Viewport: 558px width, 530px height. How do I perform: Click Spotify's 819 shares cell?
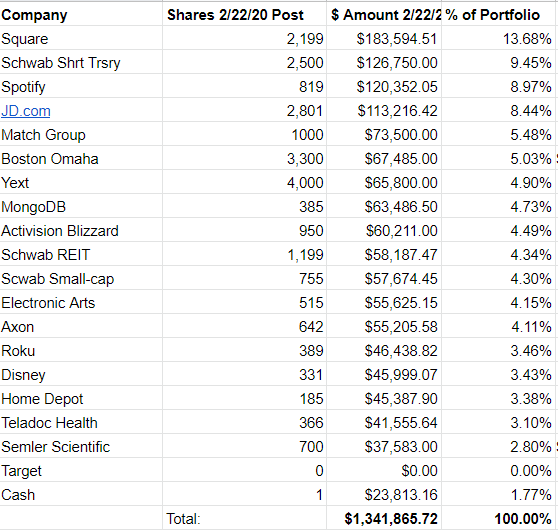tap(244, 86)
